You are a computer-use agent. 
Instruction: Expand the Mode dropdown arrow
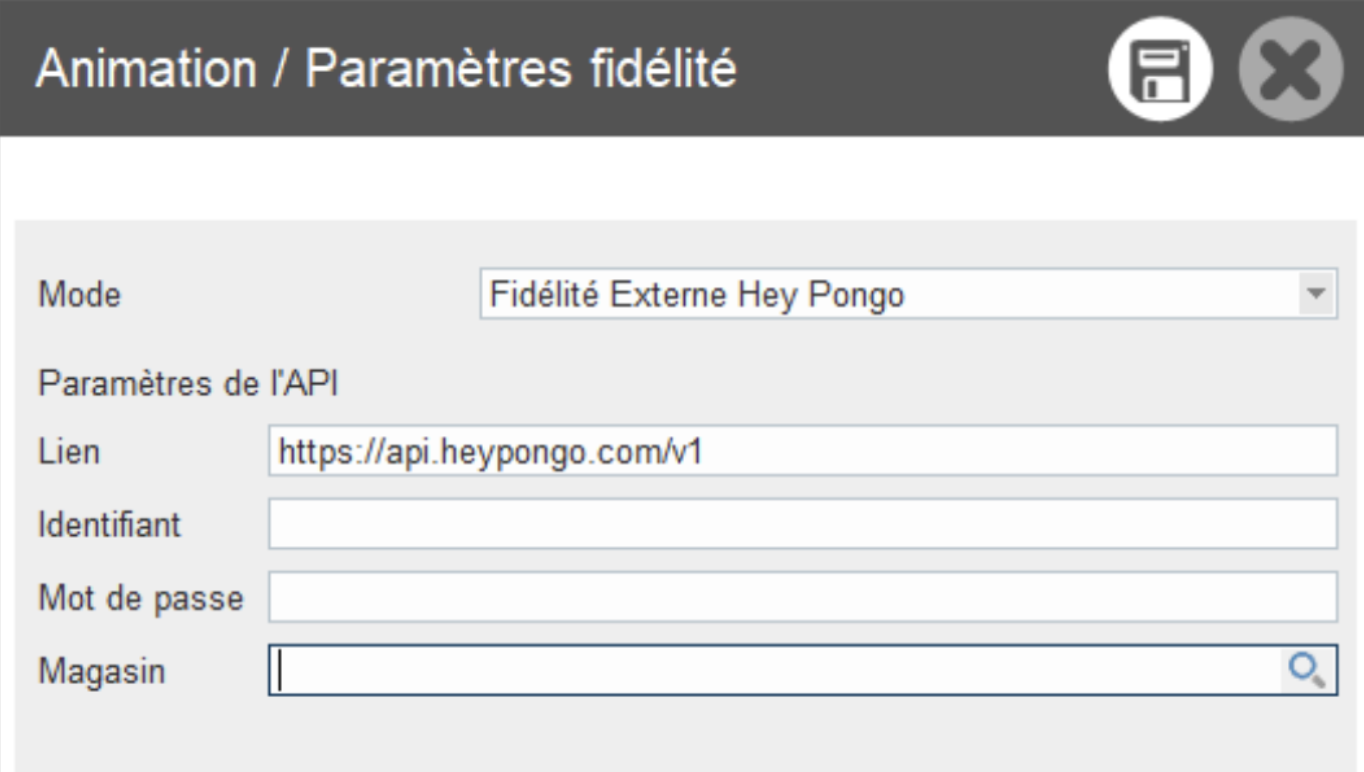pyautogui.click(x=1316, y=294)
